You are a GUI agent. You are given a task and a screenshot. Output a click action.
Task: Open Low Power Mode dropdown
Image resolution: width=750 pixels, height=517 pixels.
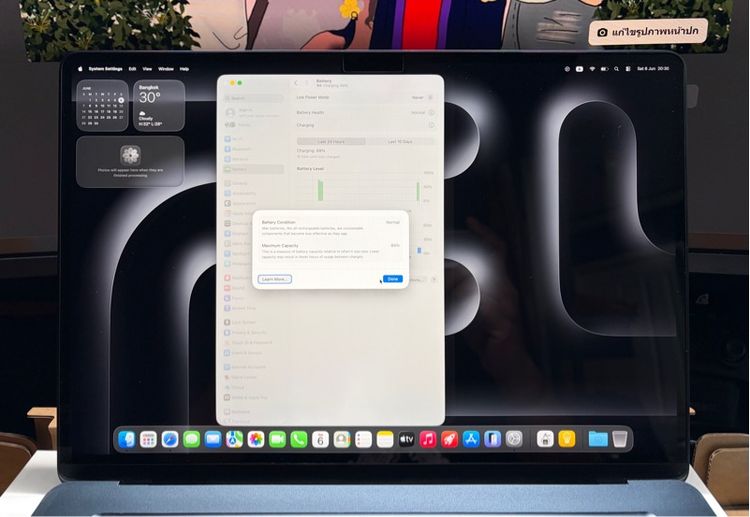[x=422, y=98]
